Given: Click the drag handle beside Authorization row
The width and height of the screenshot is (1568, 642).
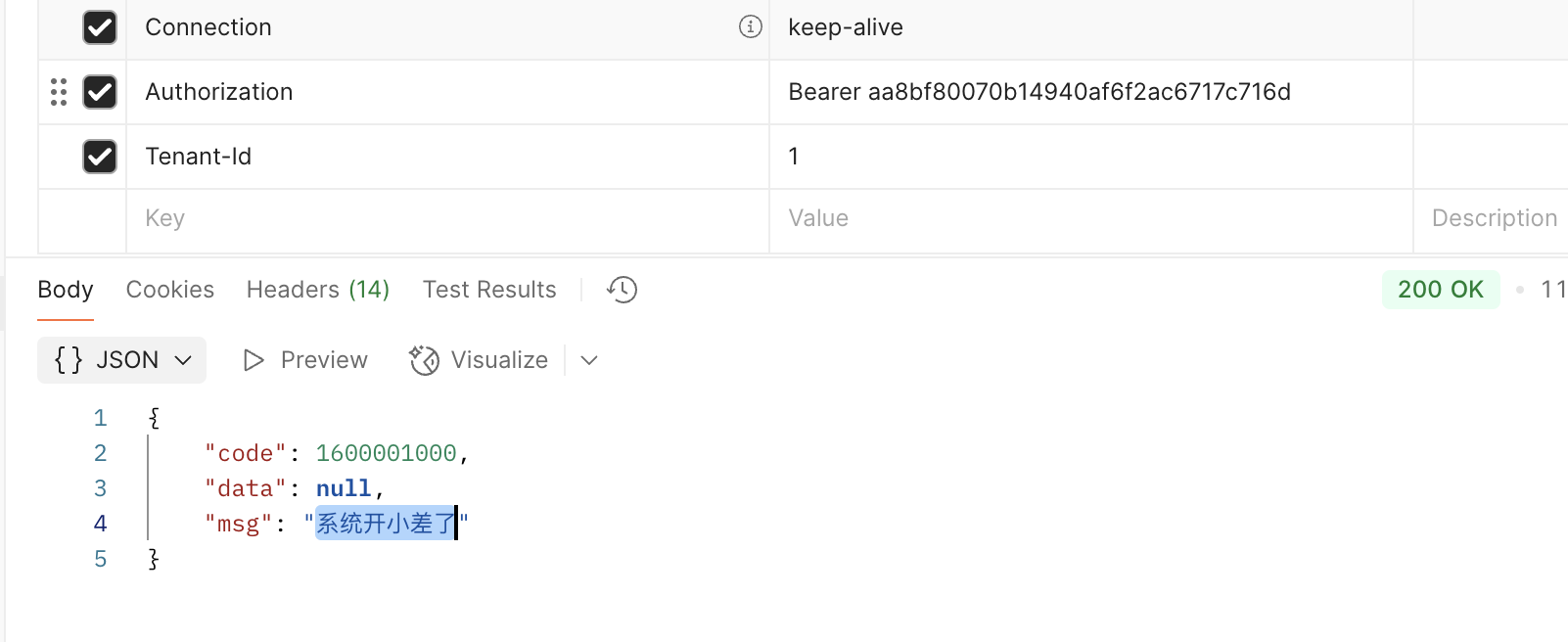Looking at the screenshot, I should (59, 92).
